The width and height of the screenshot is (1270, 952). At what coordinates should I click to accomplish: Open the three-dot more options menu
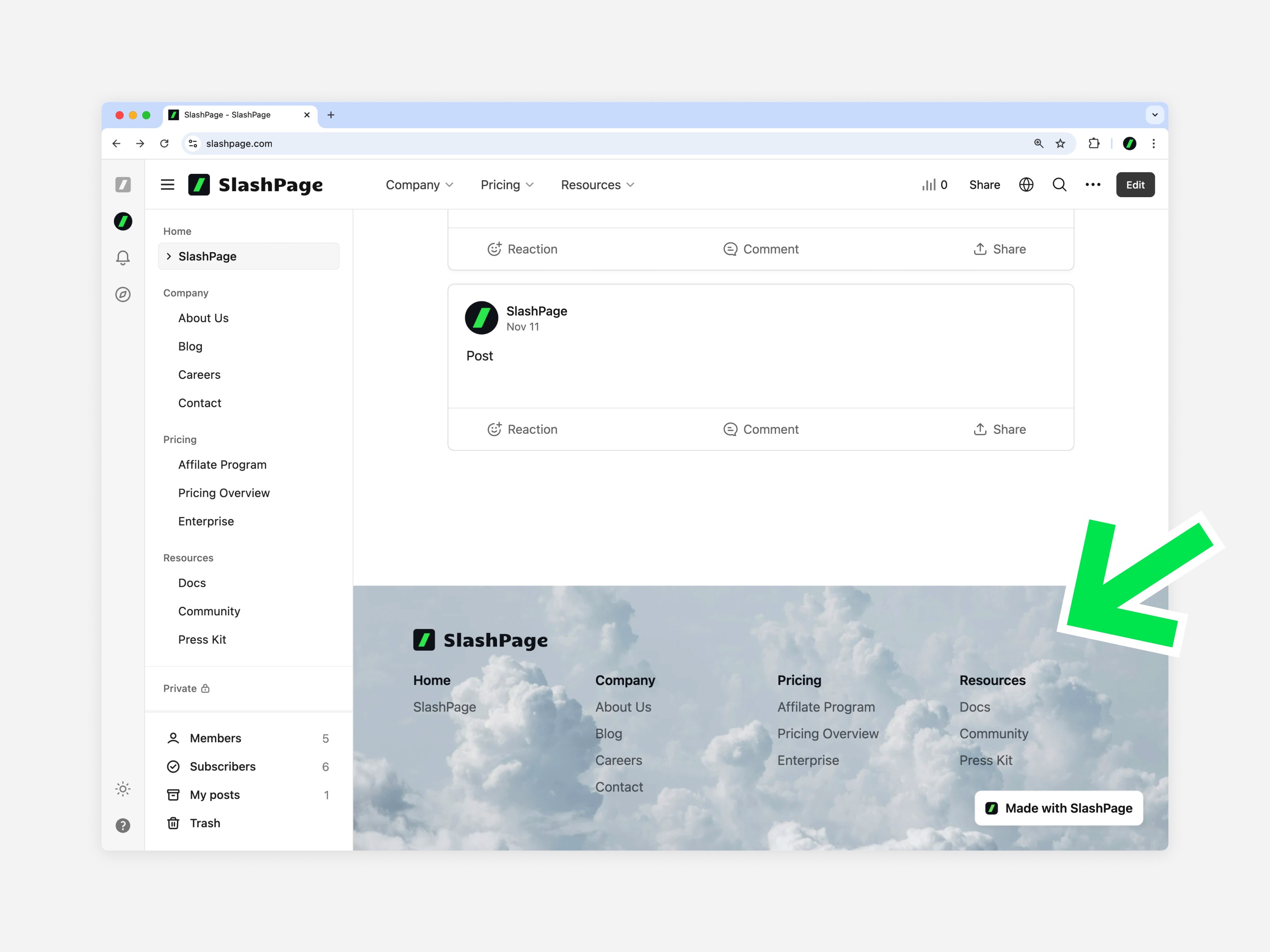tap(1093, 185)
